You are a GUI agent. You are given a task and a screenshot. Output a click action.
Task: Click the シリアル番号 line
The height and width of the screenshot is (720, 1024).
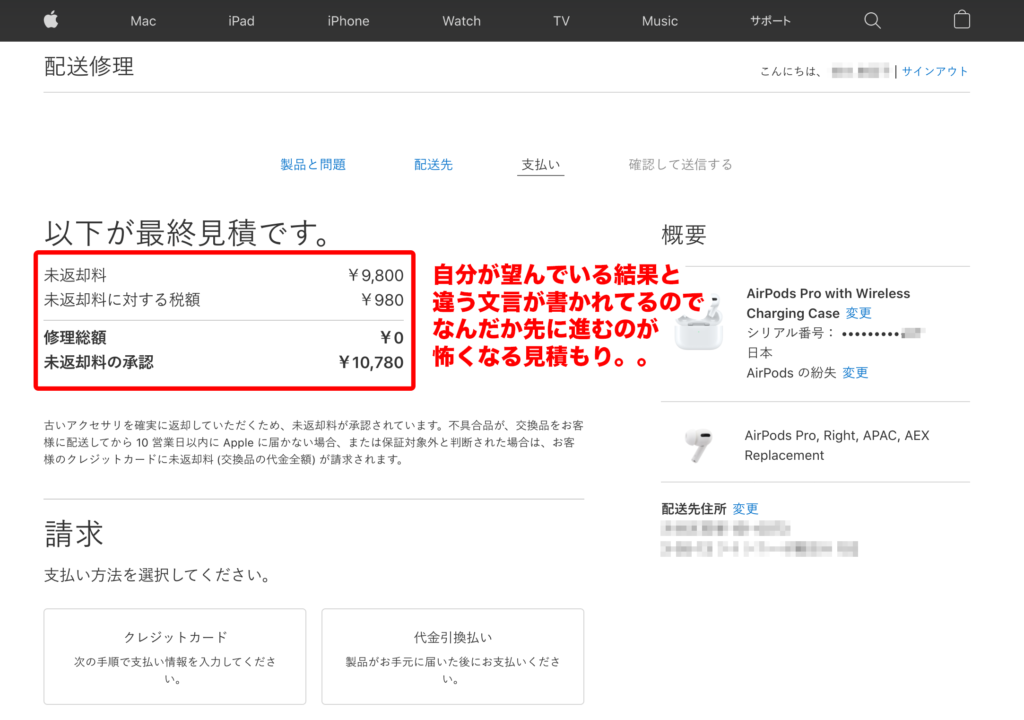tap(835, 333)
